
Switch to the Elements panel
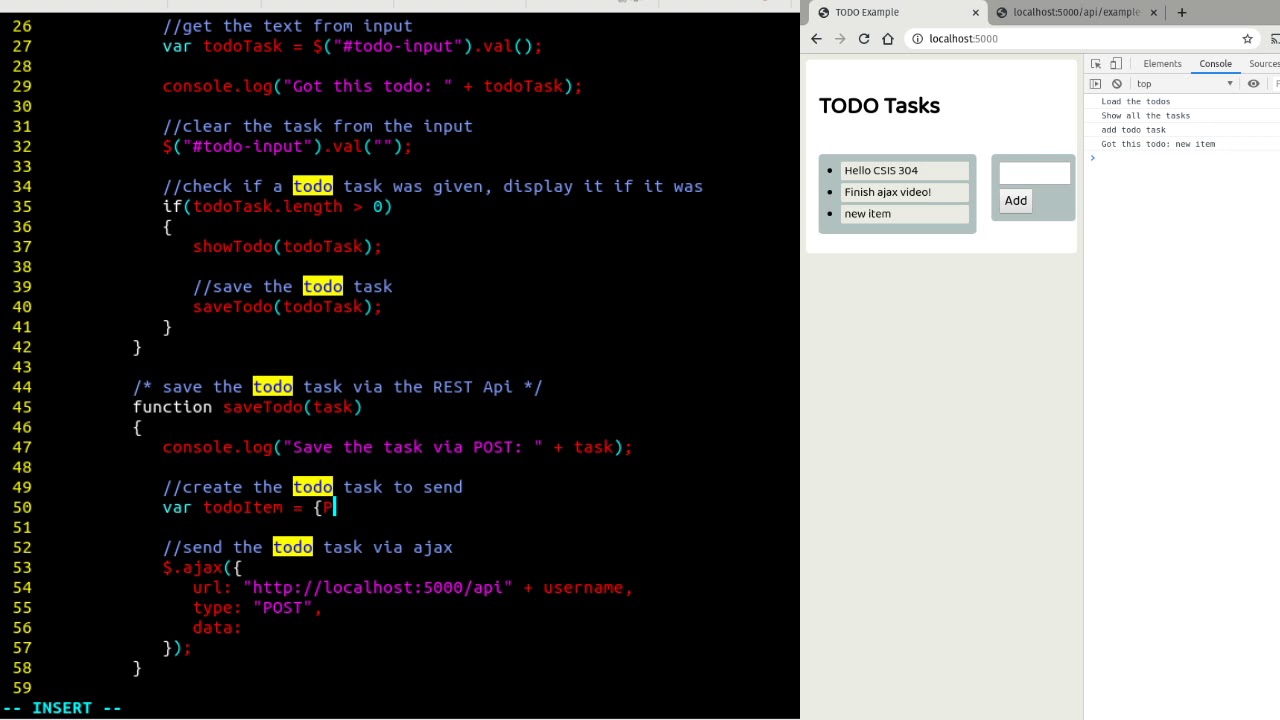(x=1162, y=64)
